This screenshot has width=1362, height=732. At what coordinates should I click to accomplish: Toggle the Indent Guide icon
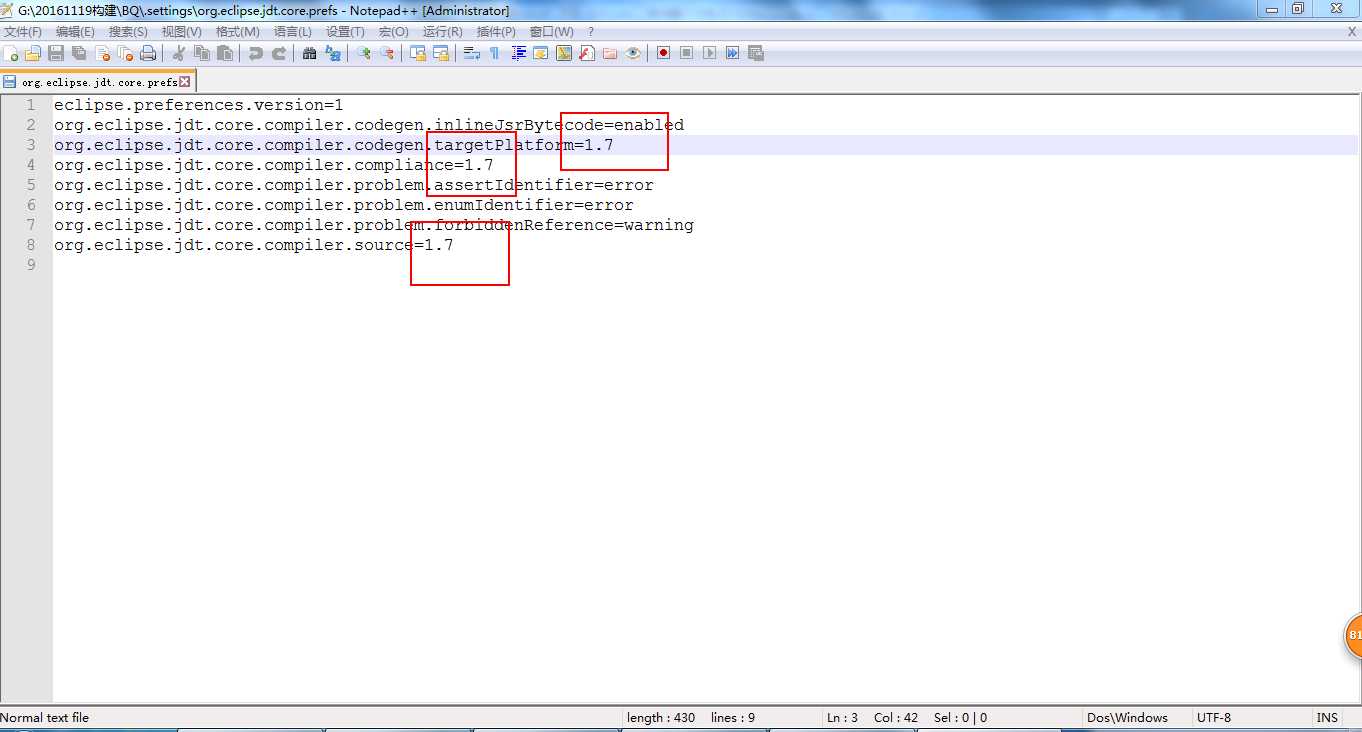[x=518, y=53]
